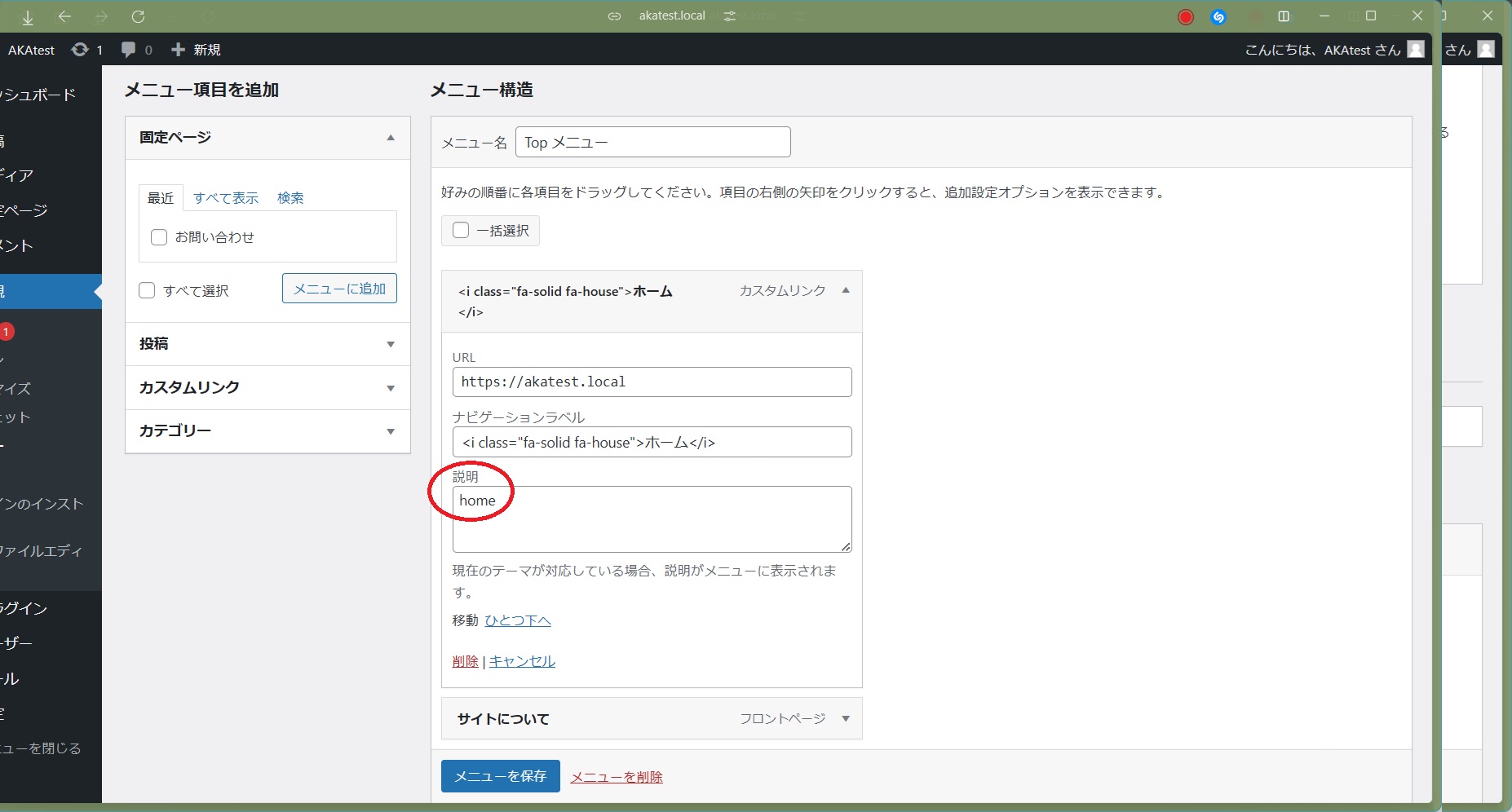1512x812 pixels.
Task: Click the WordPress updates icon
Action: tap(80, 50)
